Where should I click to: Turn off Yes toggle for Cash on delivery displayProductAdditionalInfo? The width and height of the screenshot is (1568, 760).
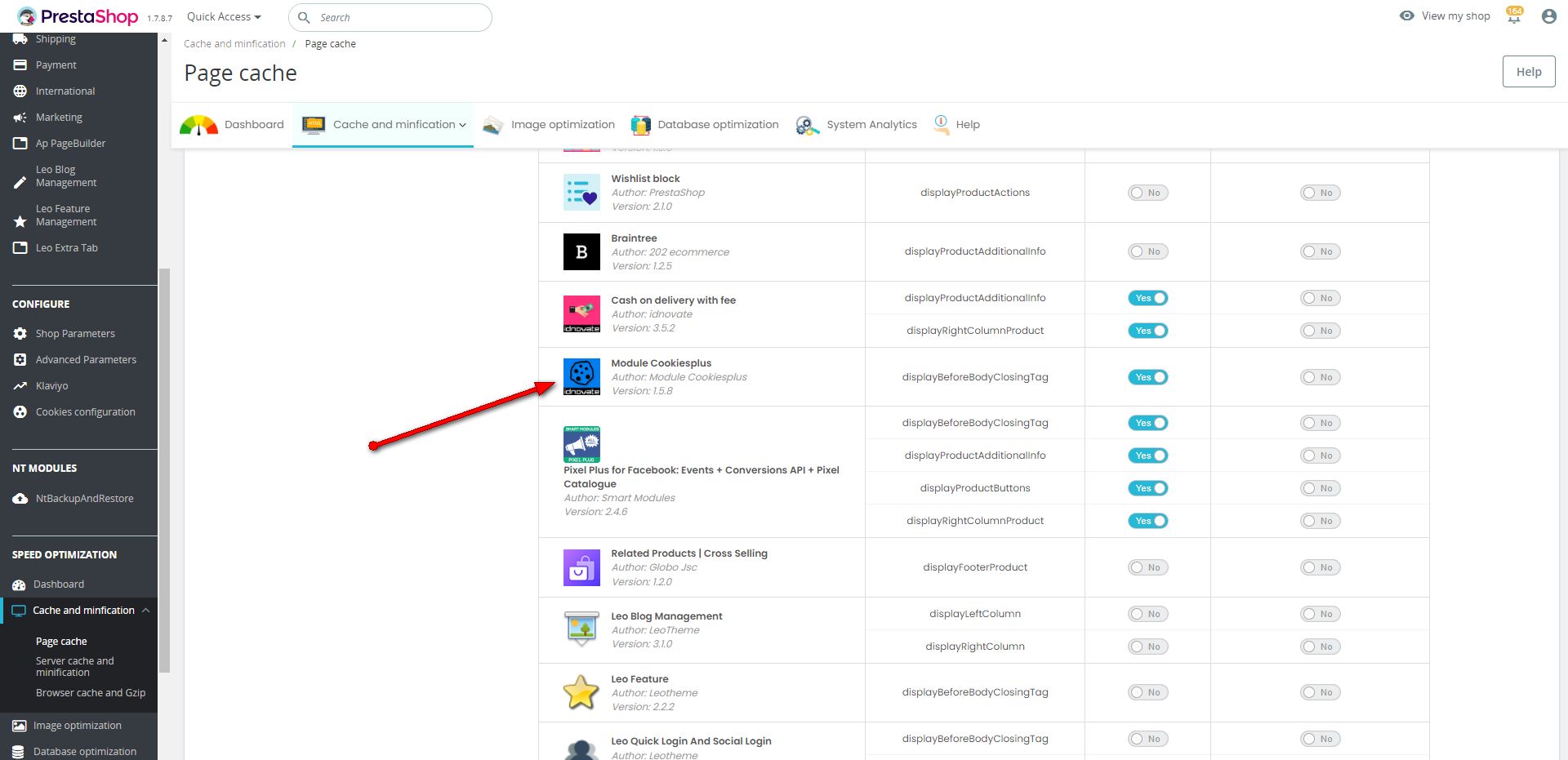1147,298
